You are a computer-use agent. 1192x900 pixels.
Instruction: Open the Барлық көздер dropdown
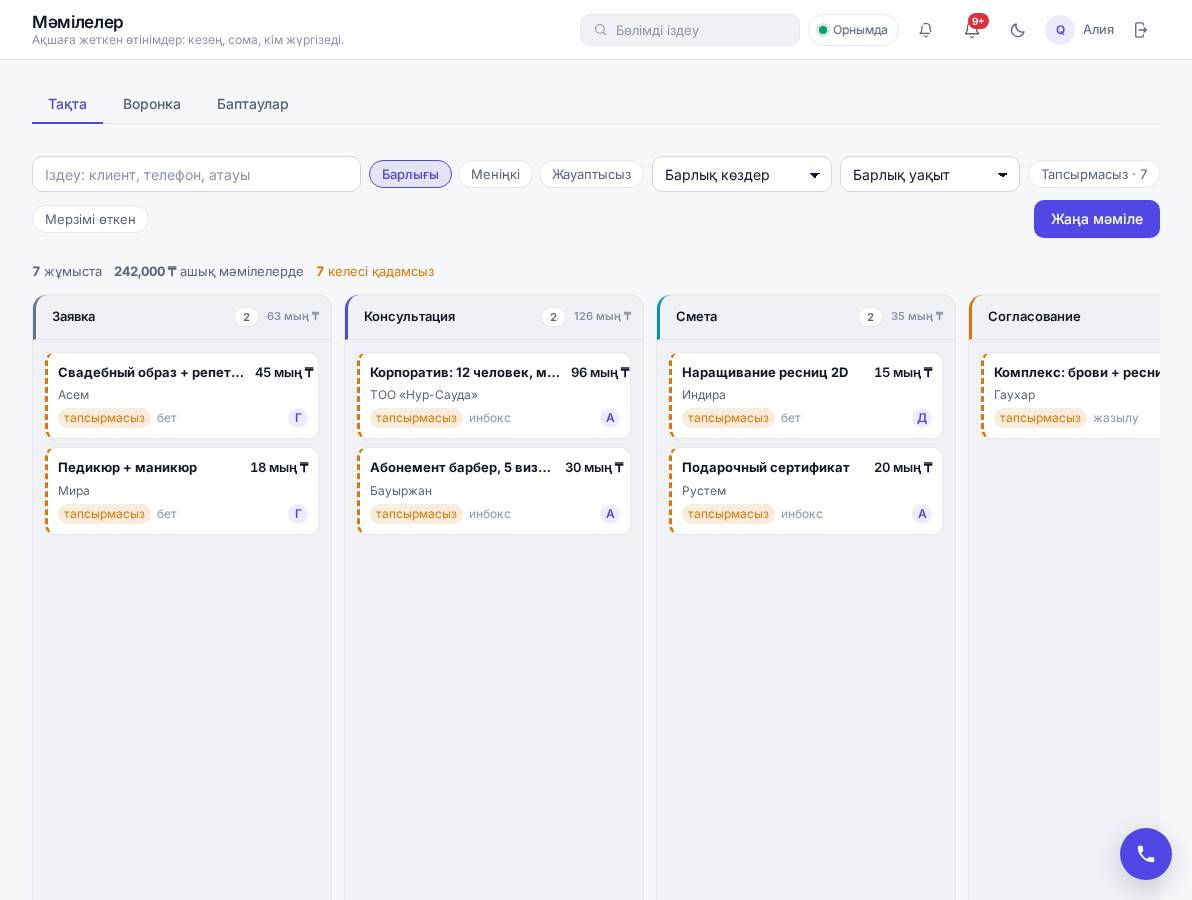tap(742, 174)
